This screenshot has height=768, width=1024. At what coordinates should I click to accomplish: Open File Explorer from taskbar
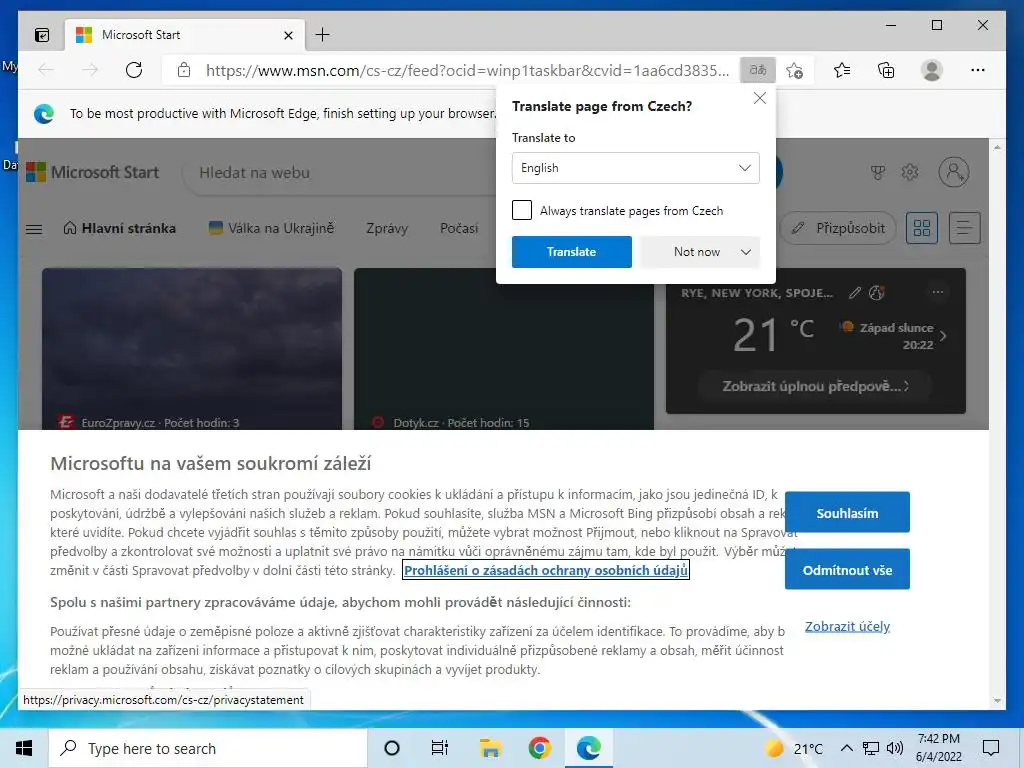tap(490, 748)
